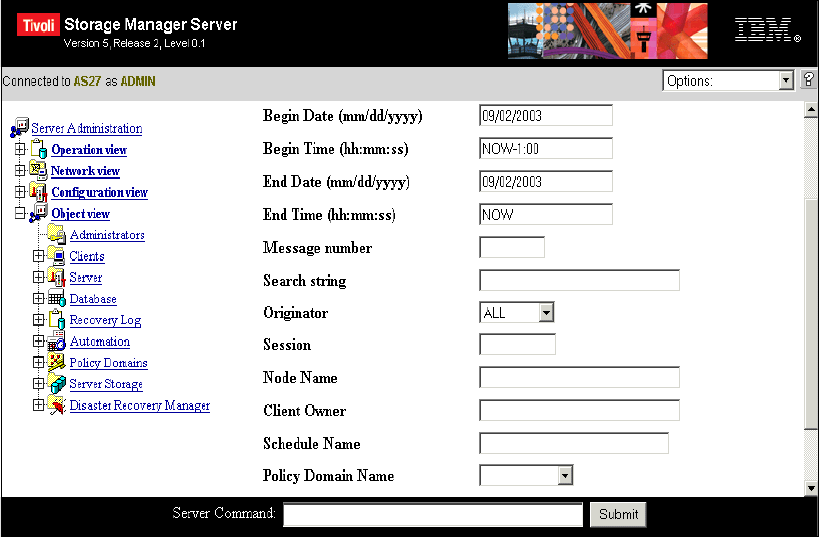Focus the Schedule Name field
The height and width of the screenshot is (537, 819).
tap(574, 443)
